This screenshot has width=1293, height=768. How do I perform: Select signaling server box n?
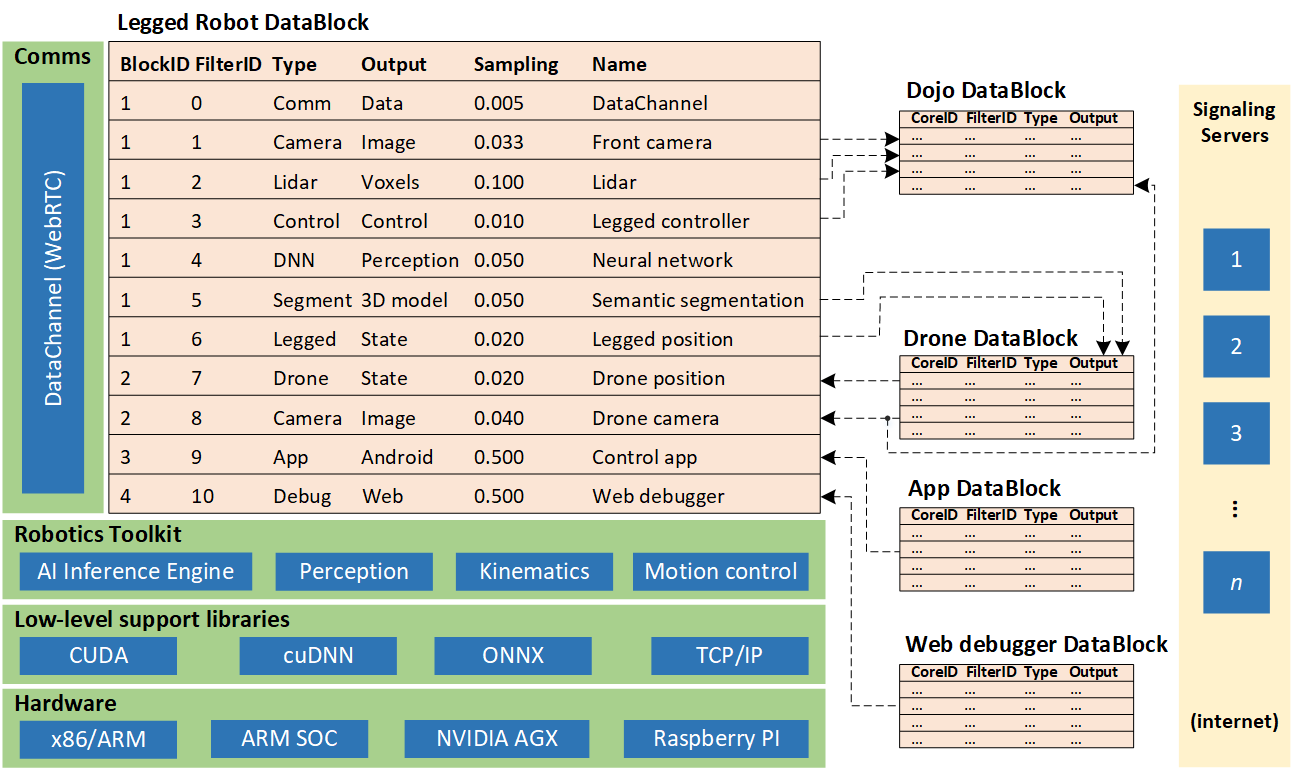click(1236, 582)
